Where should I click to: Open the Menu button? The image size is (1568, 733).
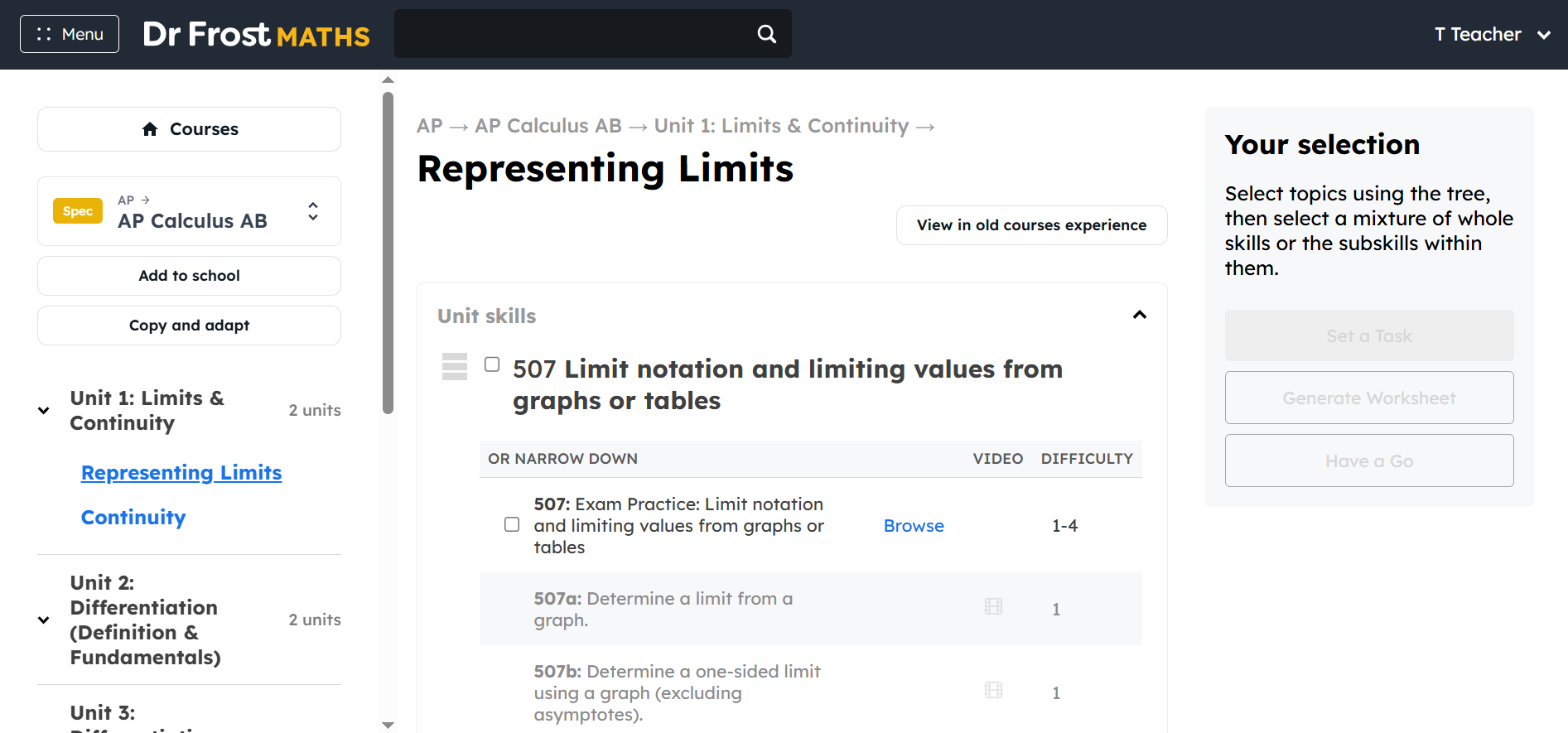point(70,34)
